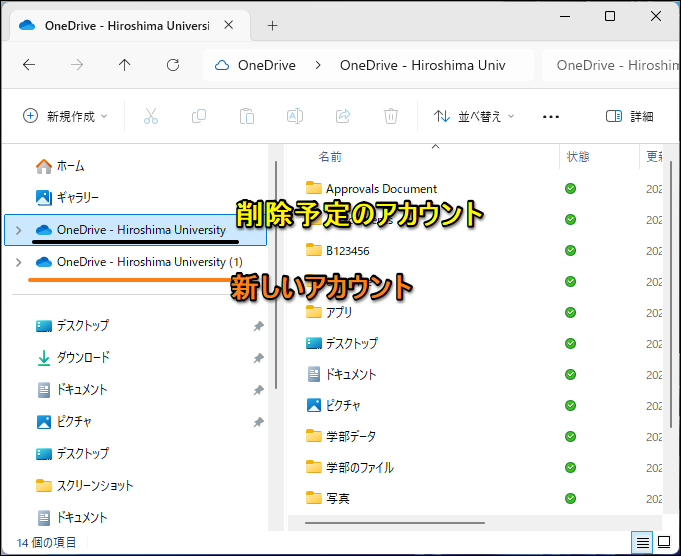
Task: Open the 新規作成 dropdown
Action: pos(65,116)
